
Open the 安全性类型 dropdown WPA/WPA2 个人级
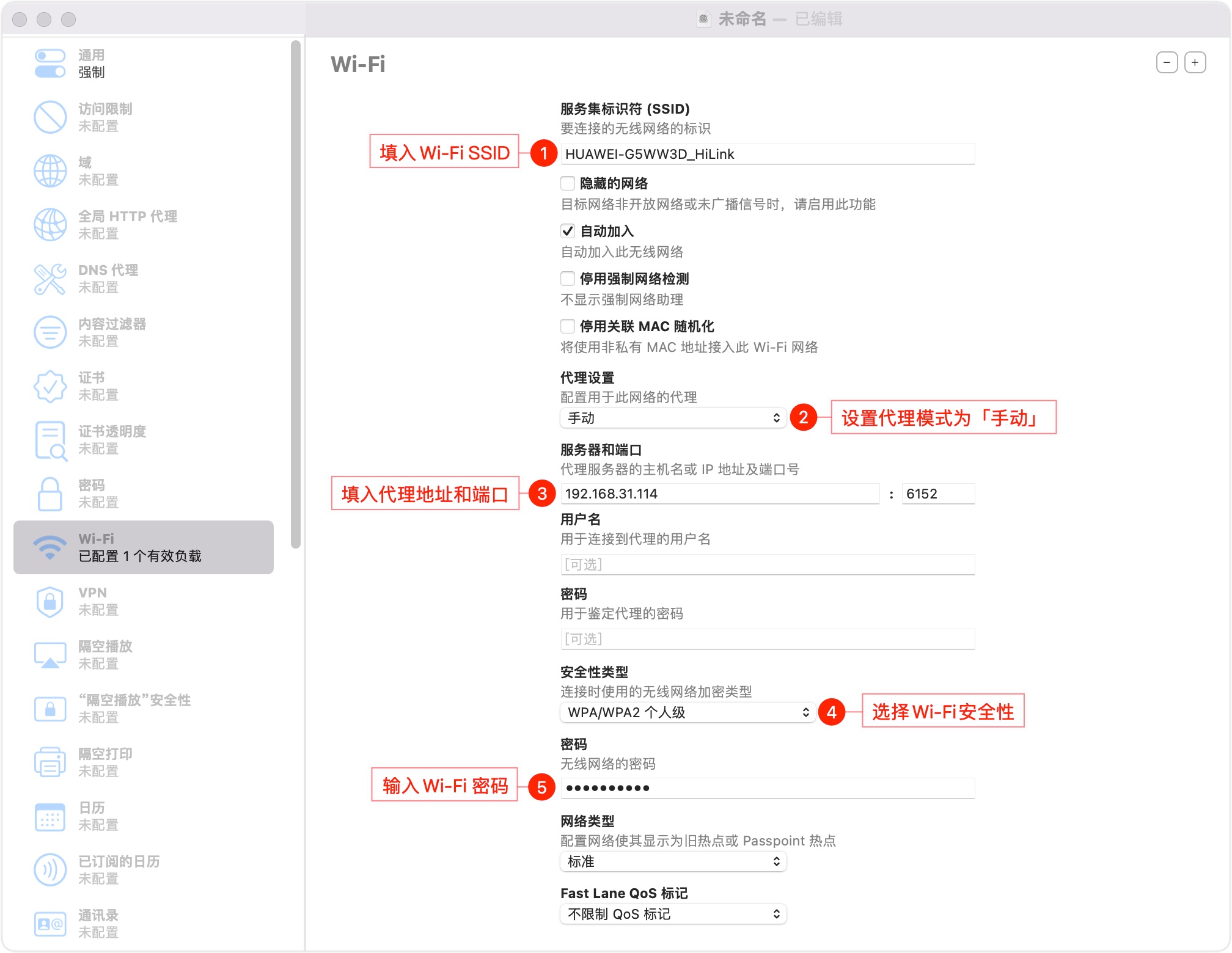687,712
